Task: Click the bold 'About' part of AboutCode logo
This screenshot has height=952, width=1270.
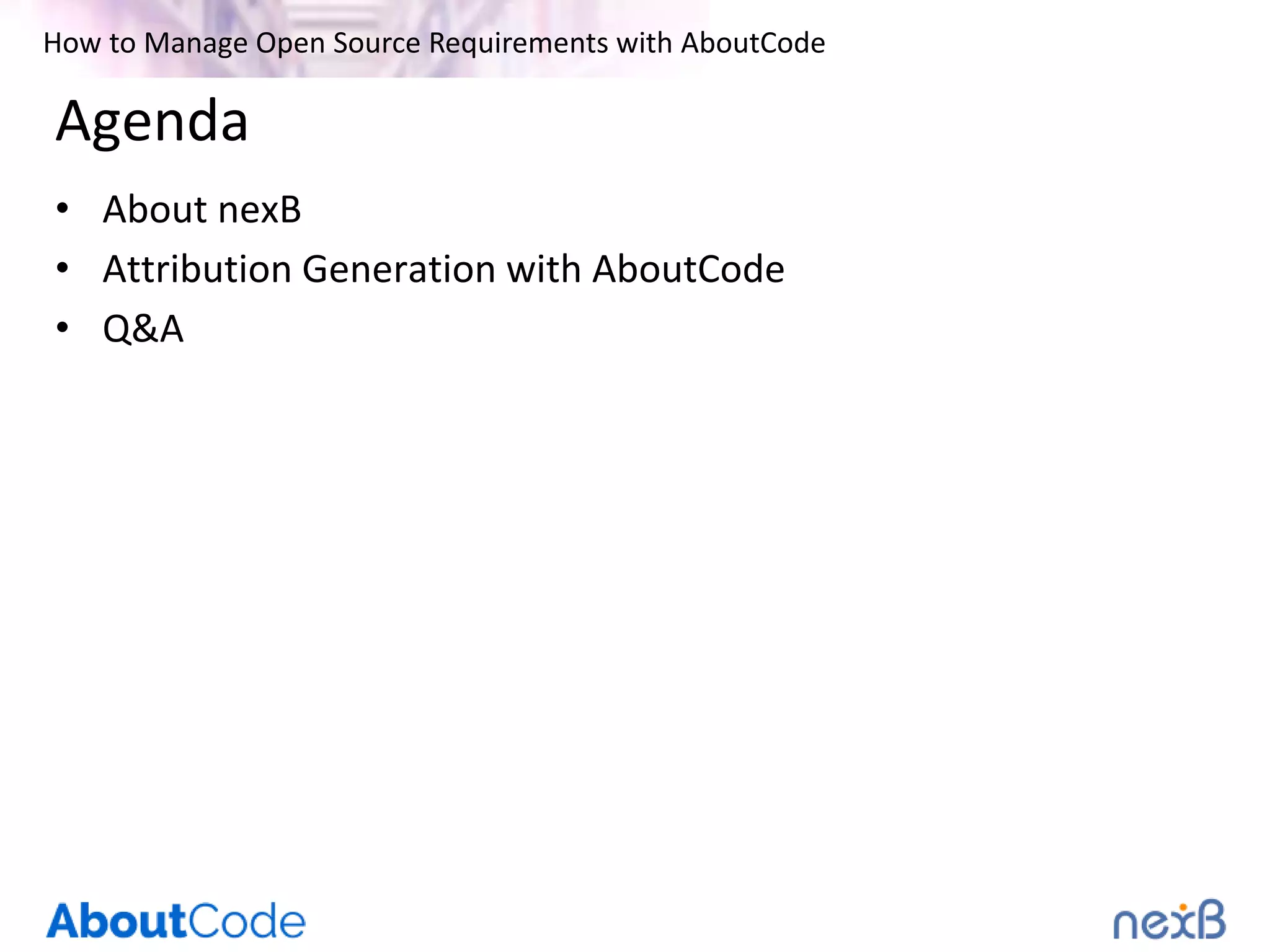Action: pyautogui.click(x=117, y=920)
